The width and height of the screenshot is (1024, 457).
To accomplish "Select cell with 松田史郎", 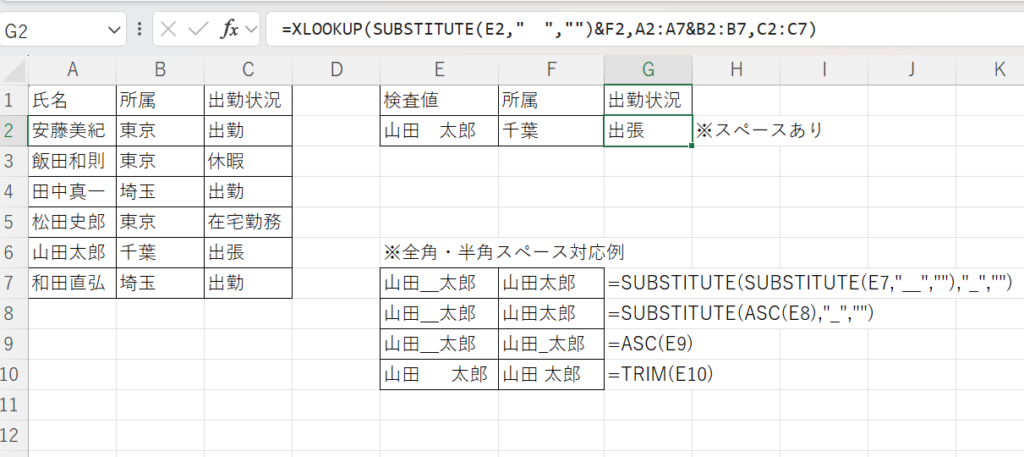I will pyautogui.click(x=72, y=223).
